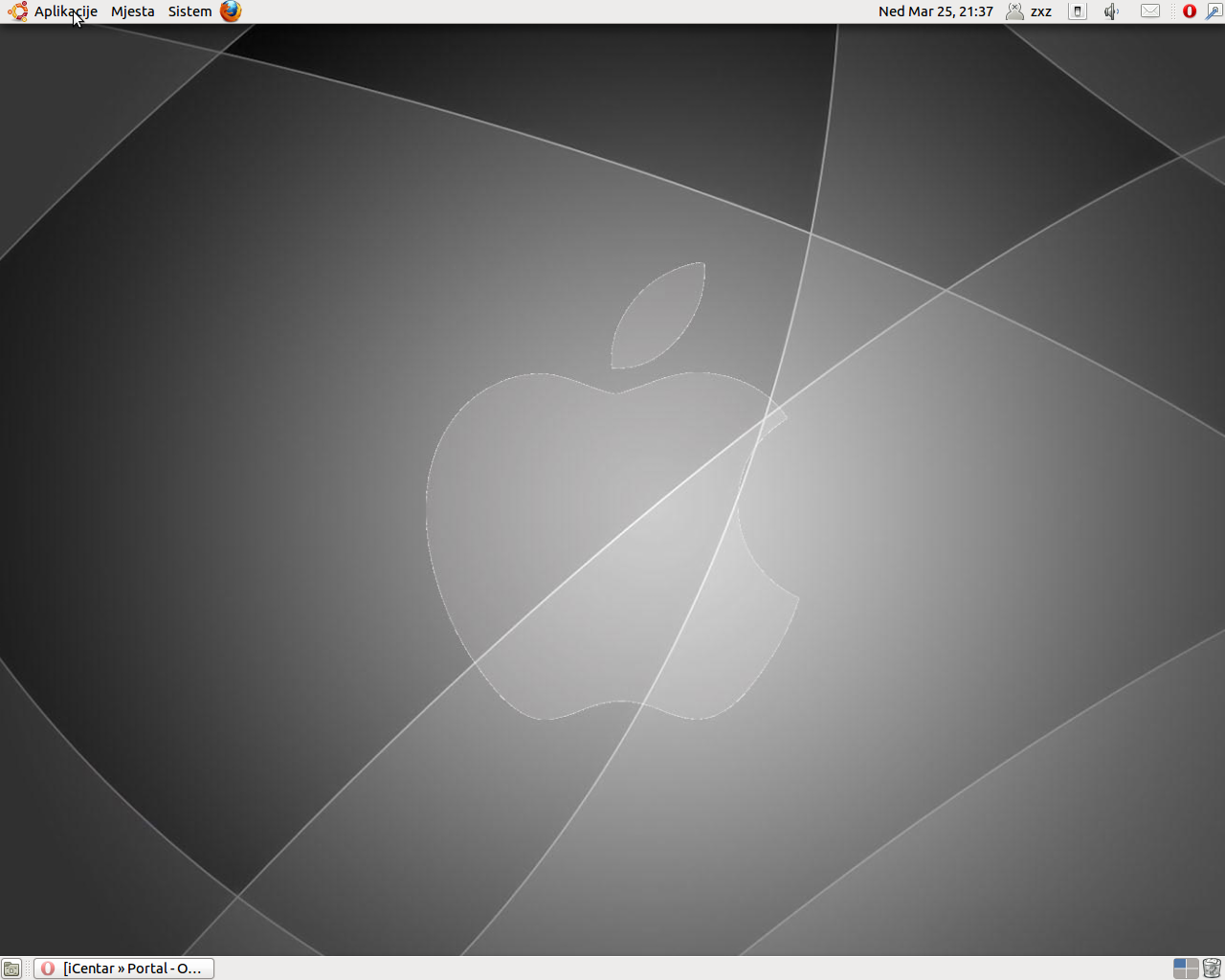Restore the iCentar Portal Opera window
Viewport: 1225px width, 980px height.
[x=124, y=969]
